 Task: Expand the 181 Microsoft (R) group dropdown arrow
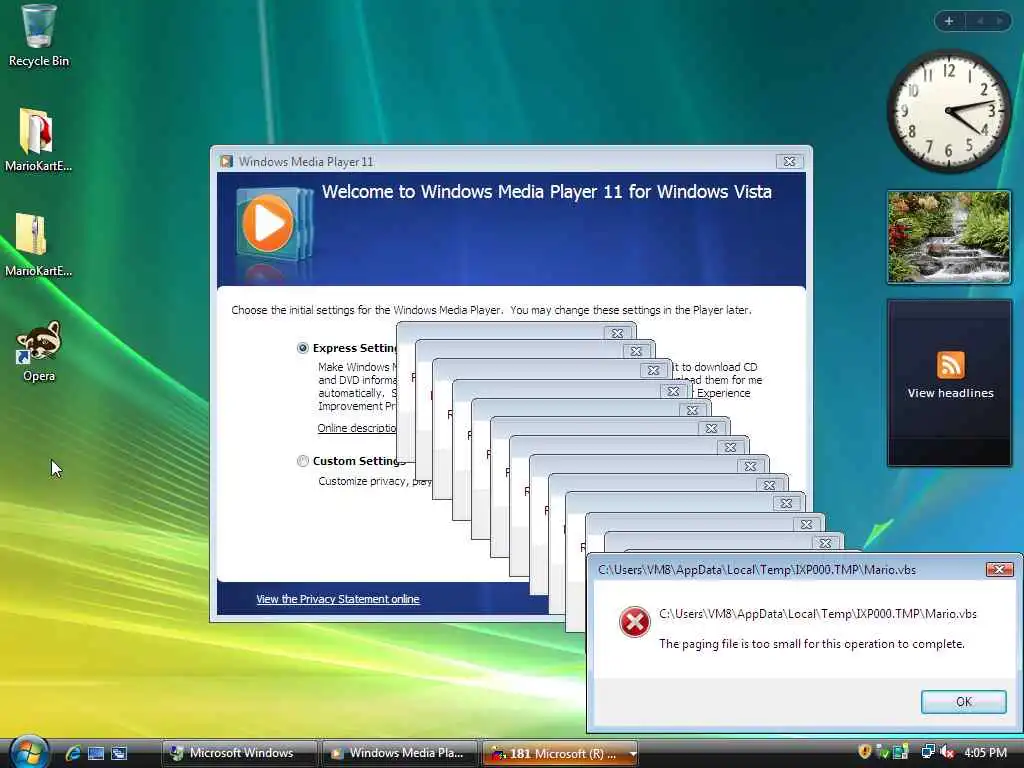632,754
